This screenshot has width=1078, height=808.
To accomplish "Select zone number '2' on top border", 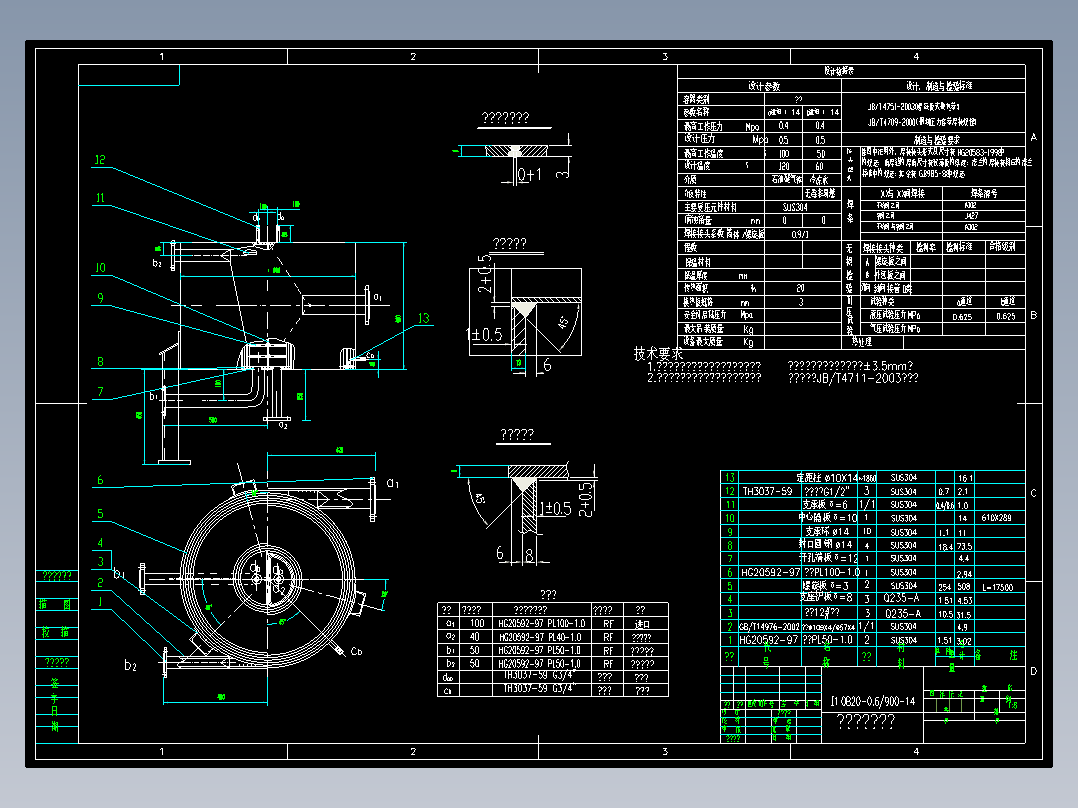I will click(413, 56).
